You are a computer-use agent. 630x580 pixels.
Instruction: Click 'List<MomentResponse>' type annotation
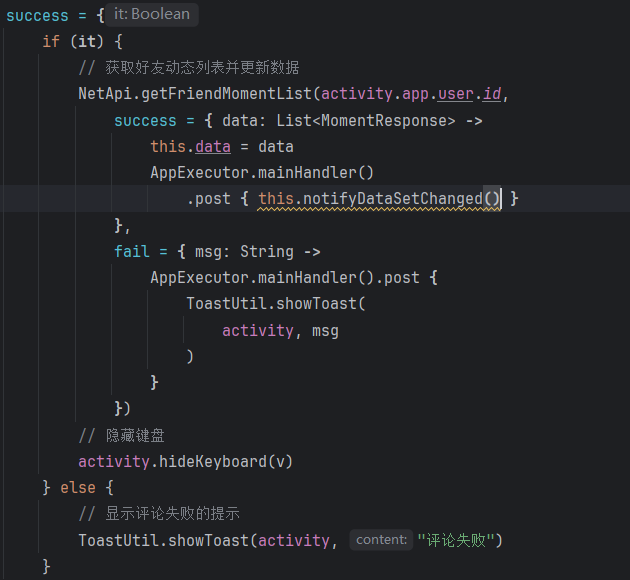[x=366, y=120]
